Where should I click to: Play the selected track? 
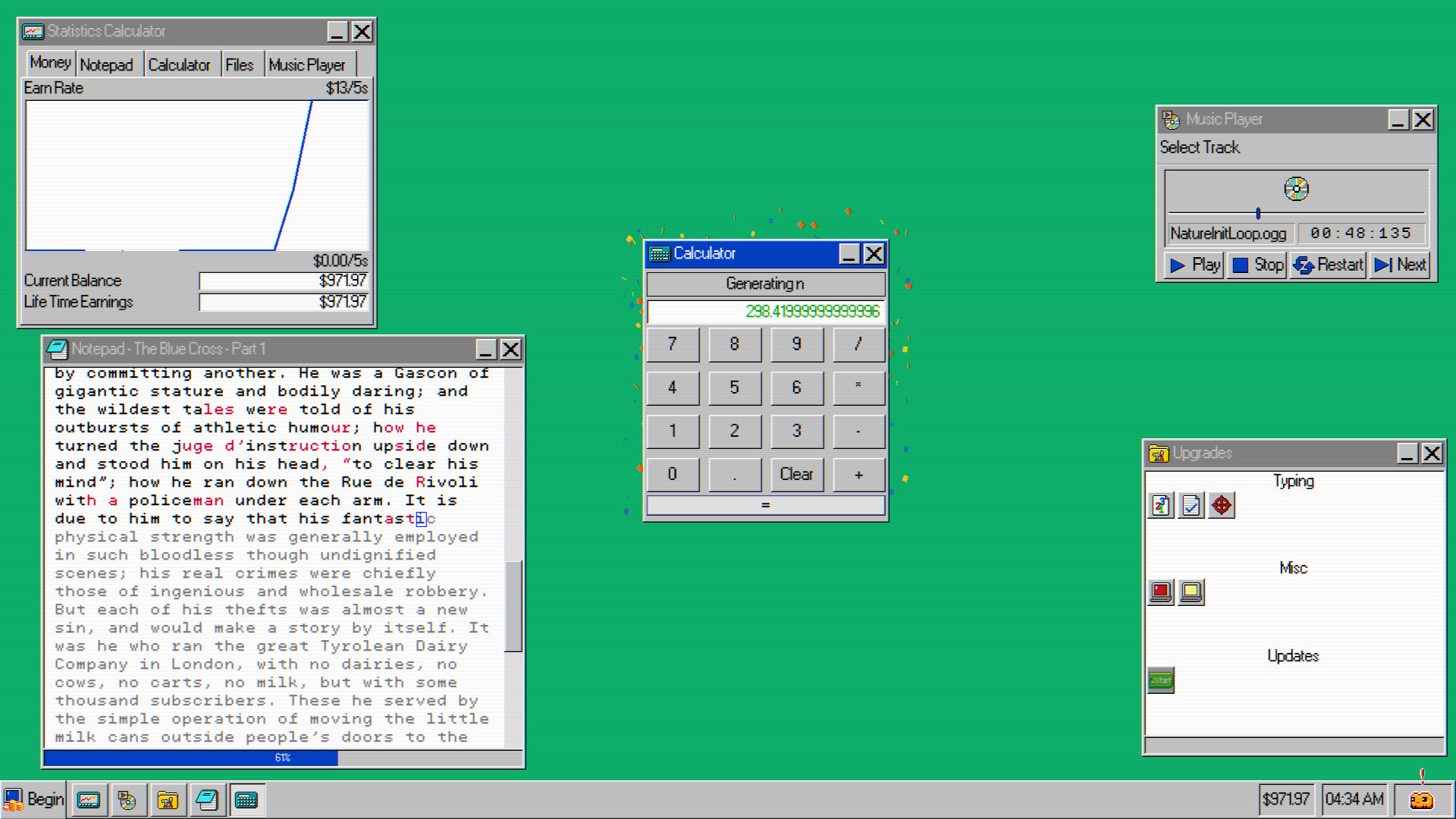1194,265
